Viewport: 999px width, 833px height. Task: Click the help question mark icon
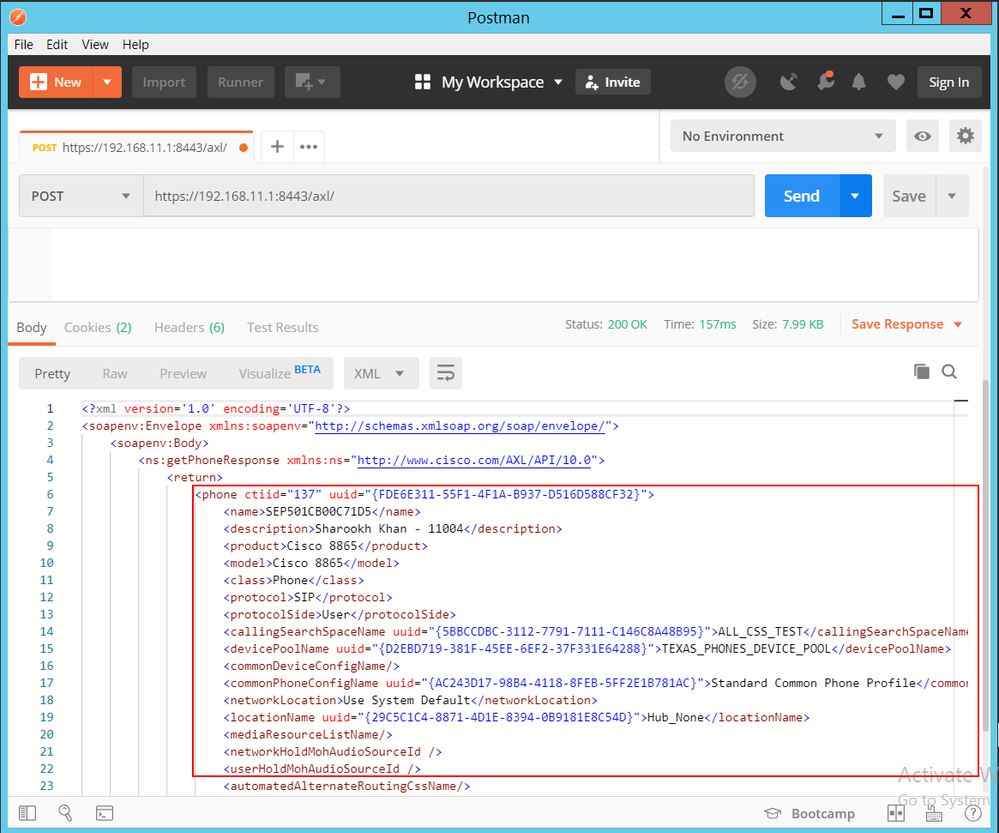pos(973,814)
